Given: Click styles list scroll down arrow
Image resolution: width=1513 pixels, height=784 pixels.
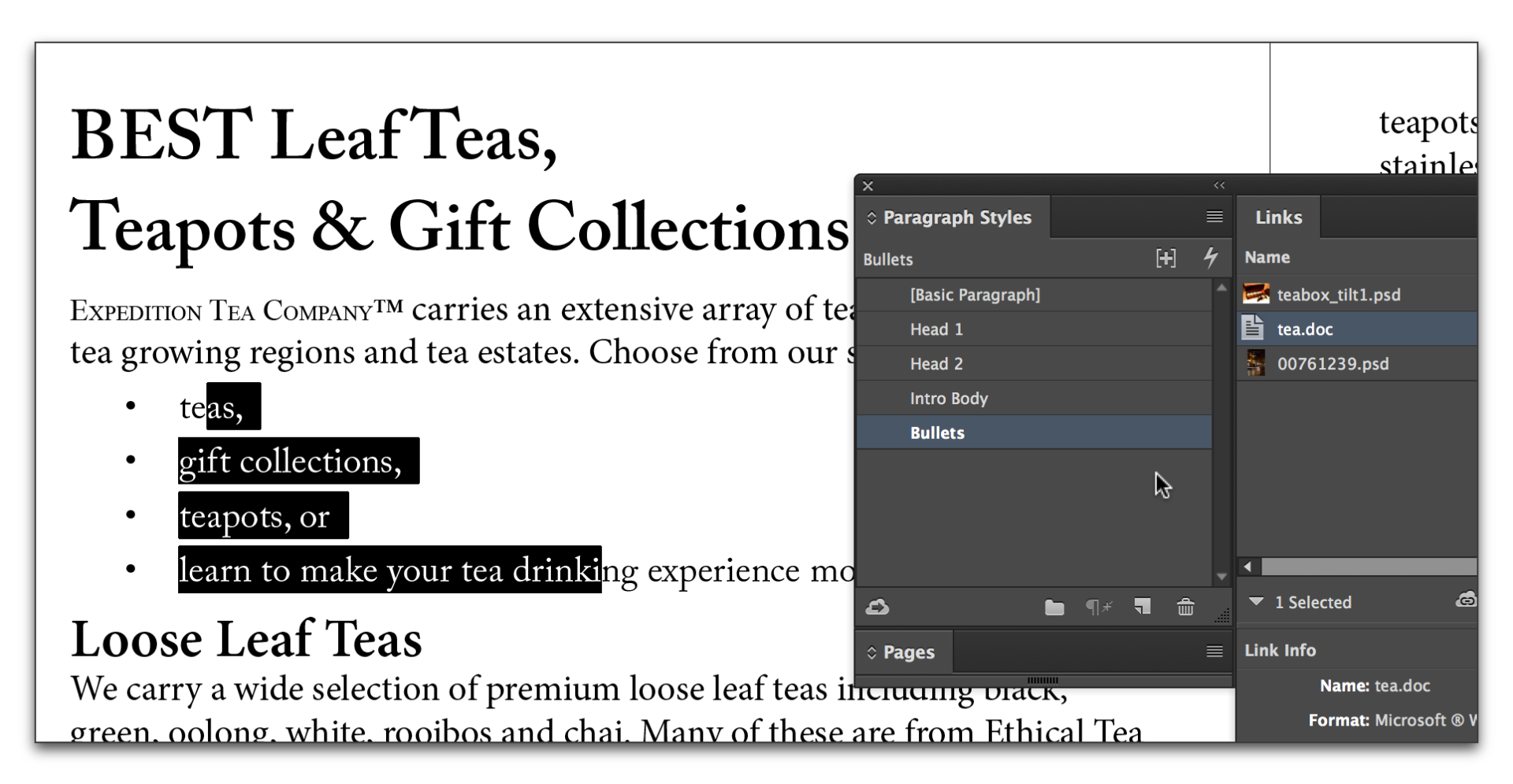Looking at the screenshot, I should coord(1221,577).
